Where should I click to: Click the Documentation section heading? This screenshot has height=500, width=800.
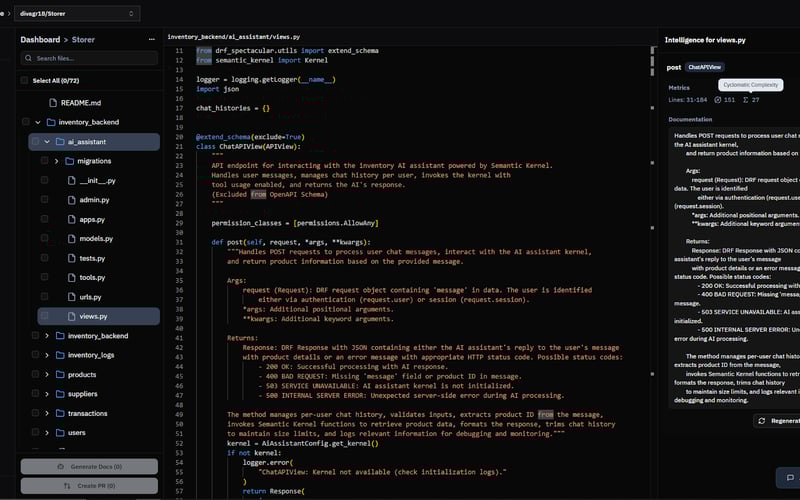[690, 119]
